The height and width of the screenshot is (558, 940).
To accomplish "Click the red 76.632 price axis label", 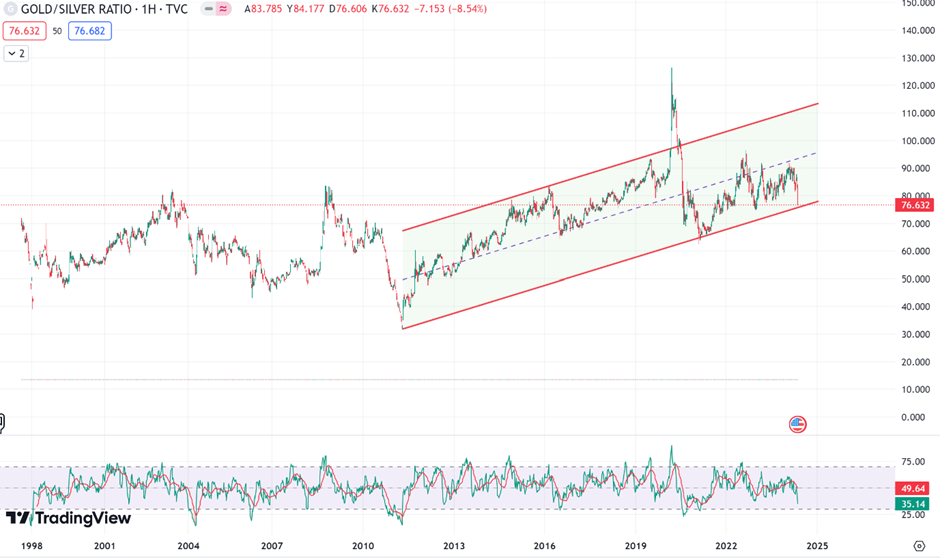I will tap(916, 205).
